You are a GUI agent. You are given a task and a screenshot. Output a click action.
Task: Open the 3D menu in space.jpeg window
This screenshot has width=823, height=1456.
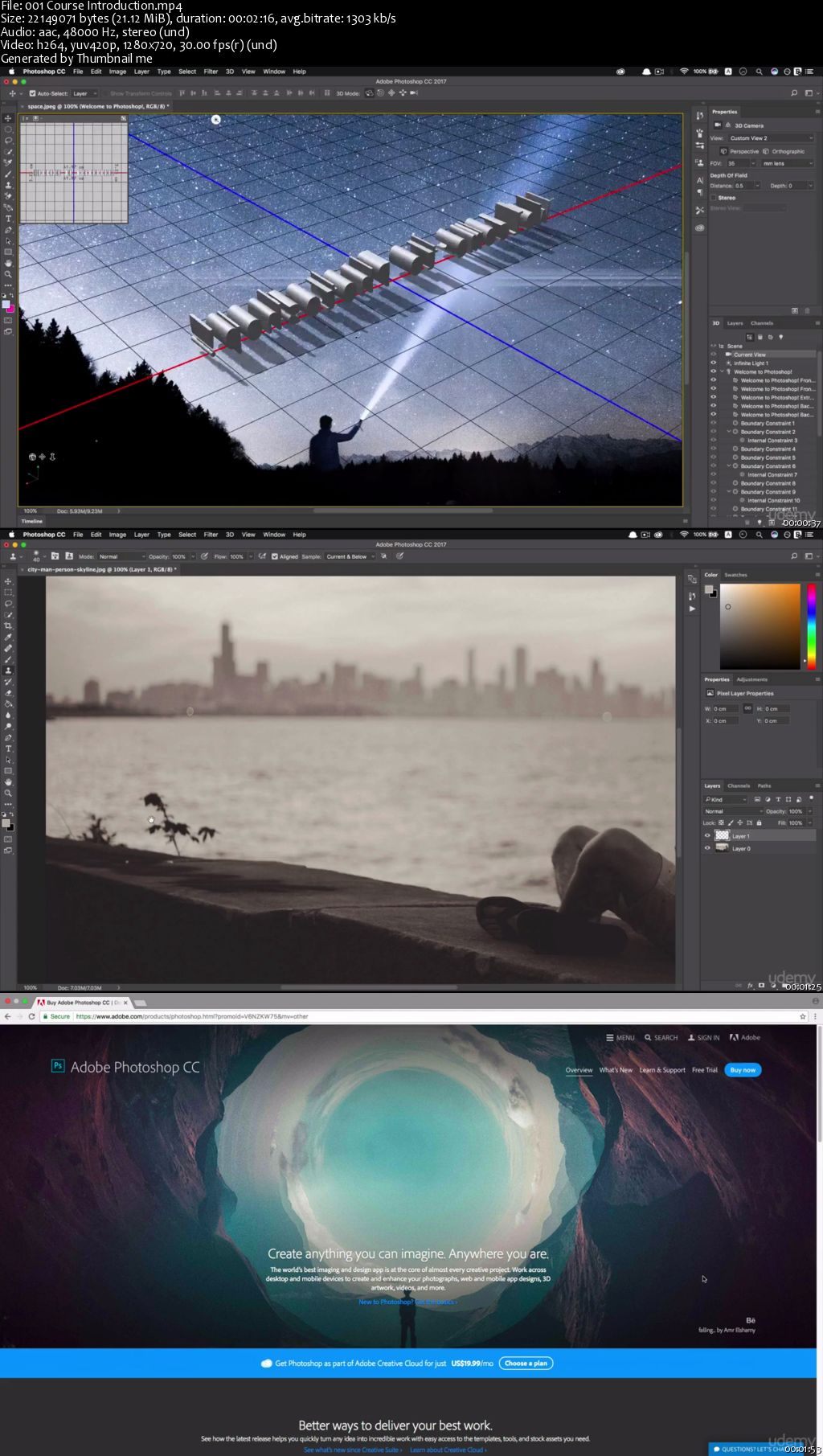[x=230, y=72]
